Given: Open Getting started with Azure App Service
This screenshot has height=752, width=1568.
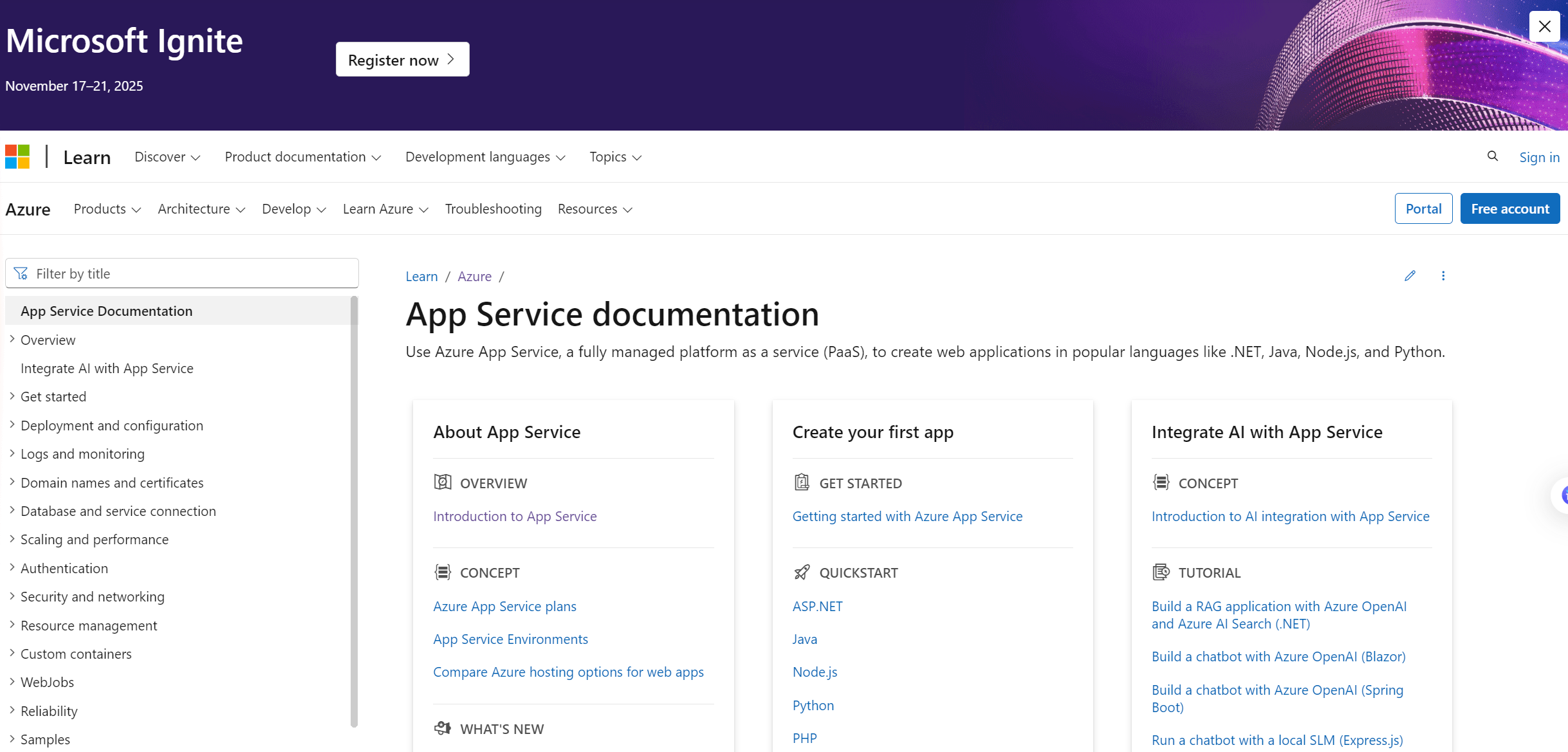Looking at the screenshot, I should 907,516.
